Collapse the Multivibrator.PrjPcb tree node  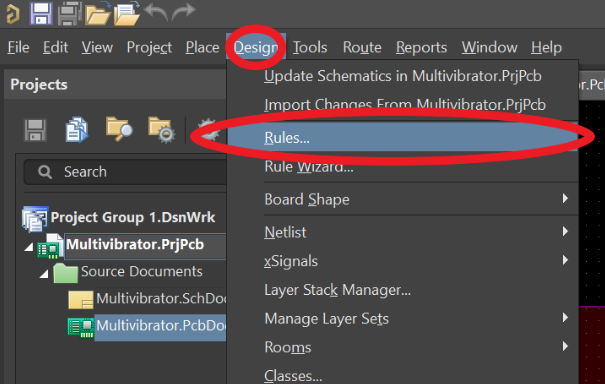(29, 247)
